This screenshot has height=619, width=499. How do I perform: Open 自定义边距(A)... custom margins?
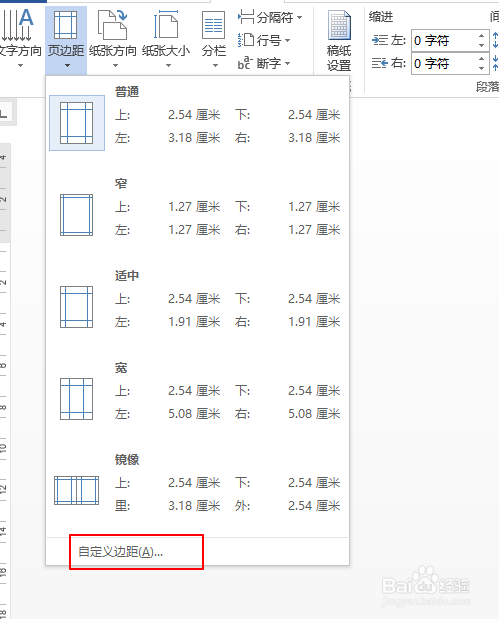[x=120, y=551]
